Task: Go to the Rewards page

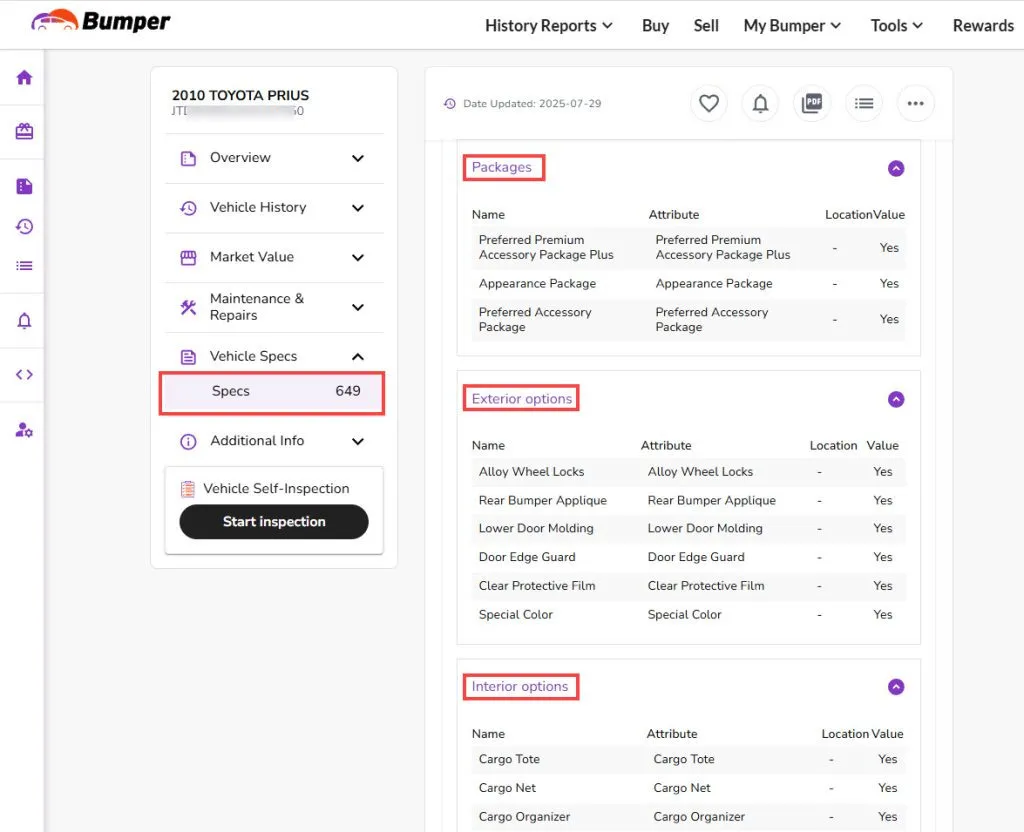Action: pyautogui.click(x=983, y=25)
